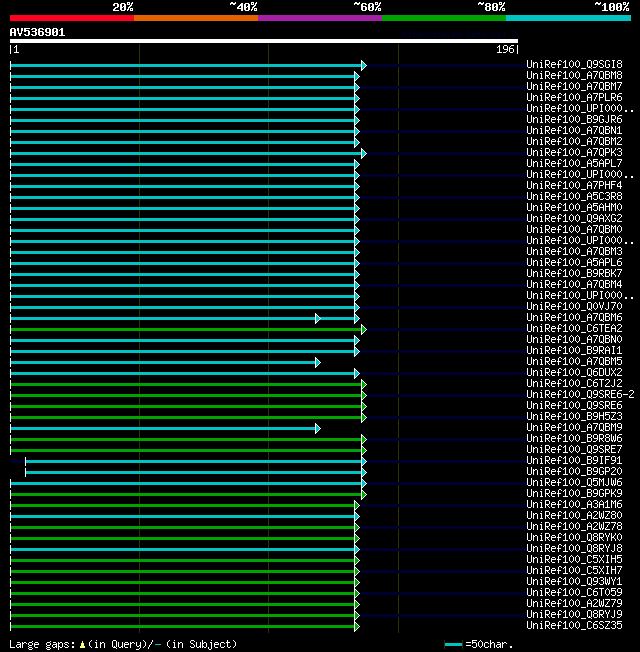This screenshot has width=640, height=652.
Task: Select the UniRef100_A5AHM0 label
Action: pyautogui.click(x=574, y=207)
